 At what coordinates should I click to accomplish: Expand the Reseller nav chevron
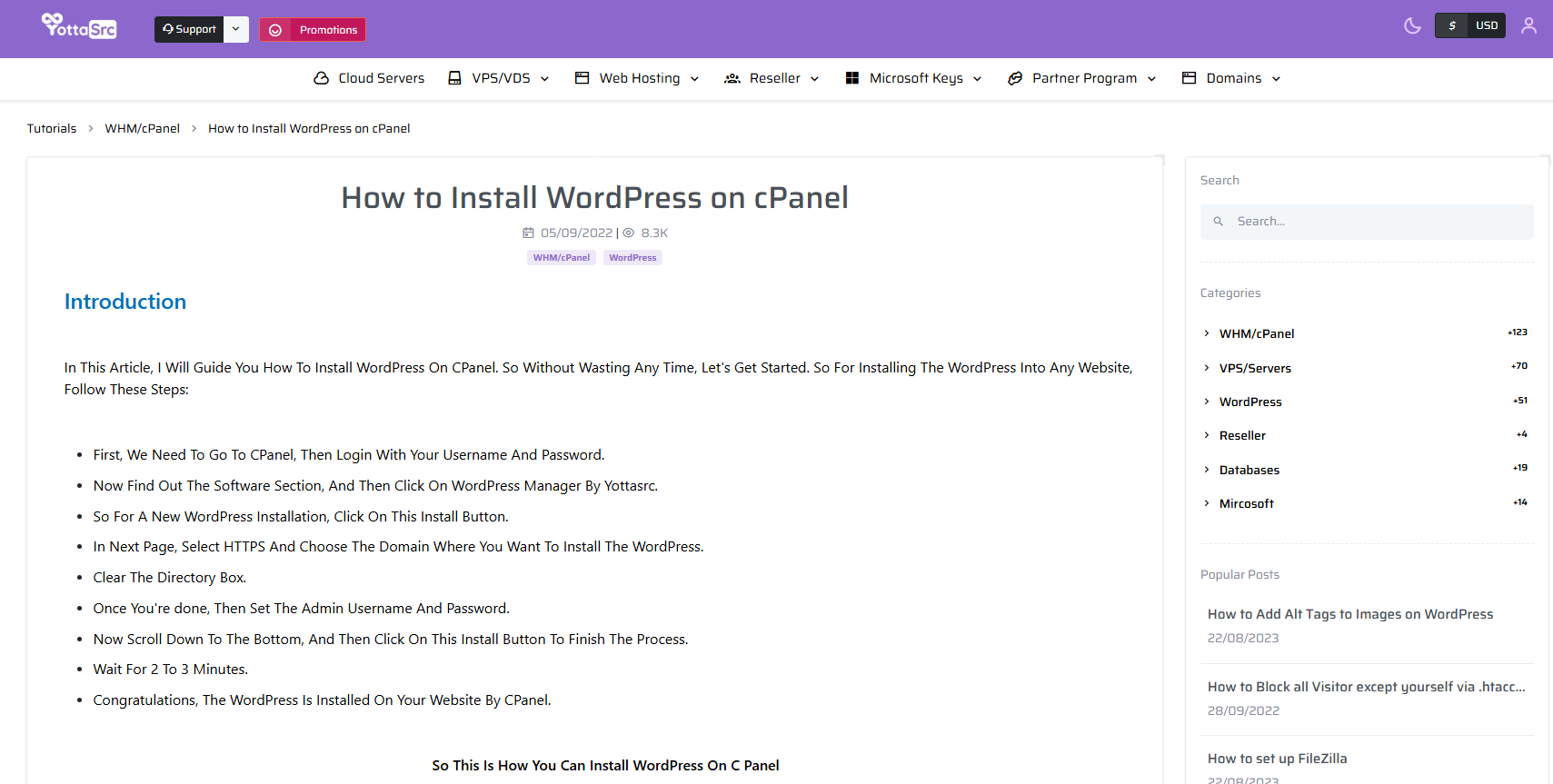tap(815, 79)
